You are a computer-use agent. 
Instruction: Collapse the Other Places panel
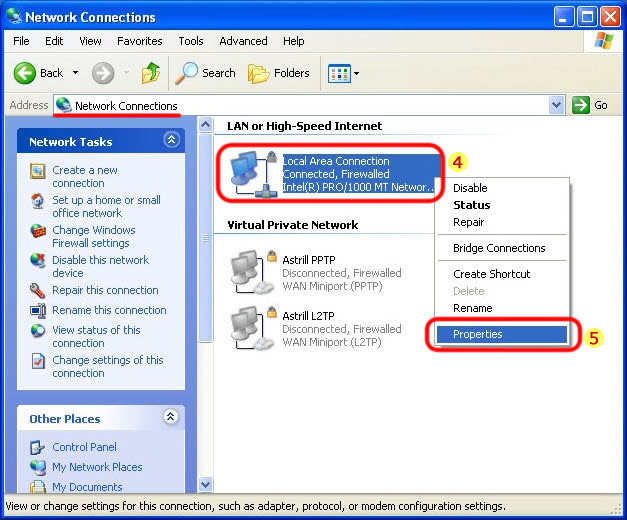tap(171, 417)
